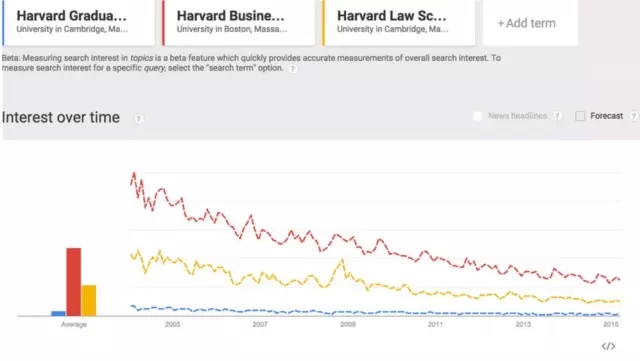Screen dimensions: 640x361
Task: Click help icon next to Forecast
Action: [x=634, y=116]
